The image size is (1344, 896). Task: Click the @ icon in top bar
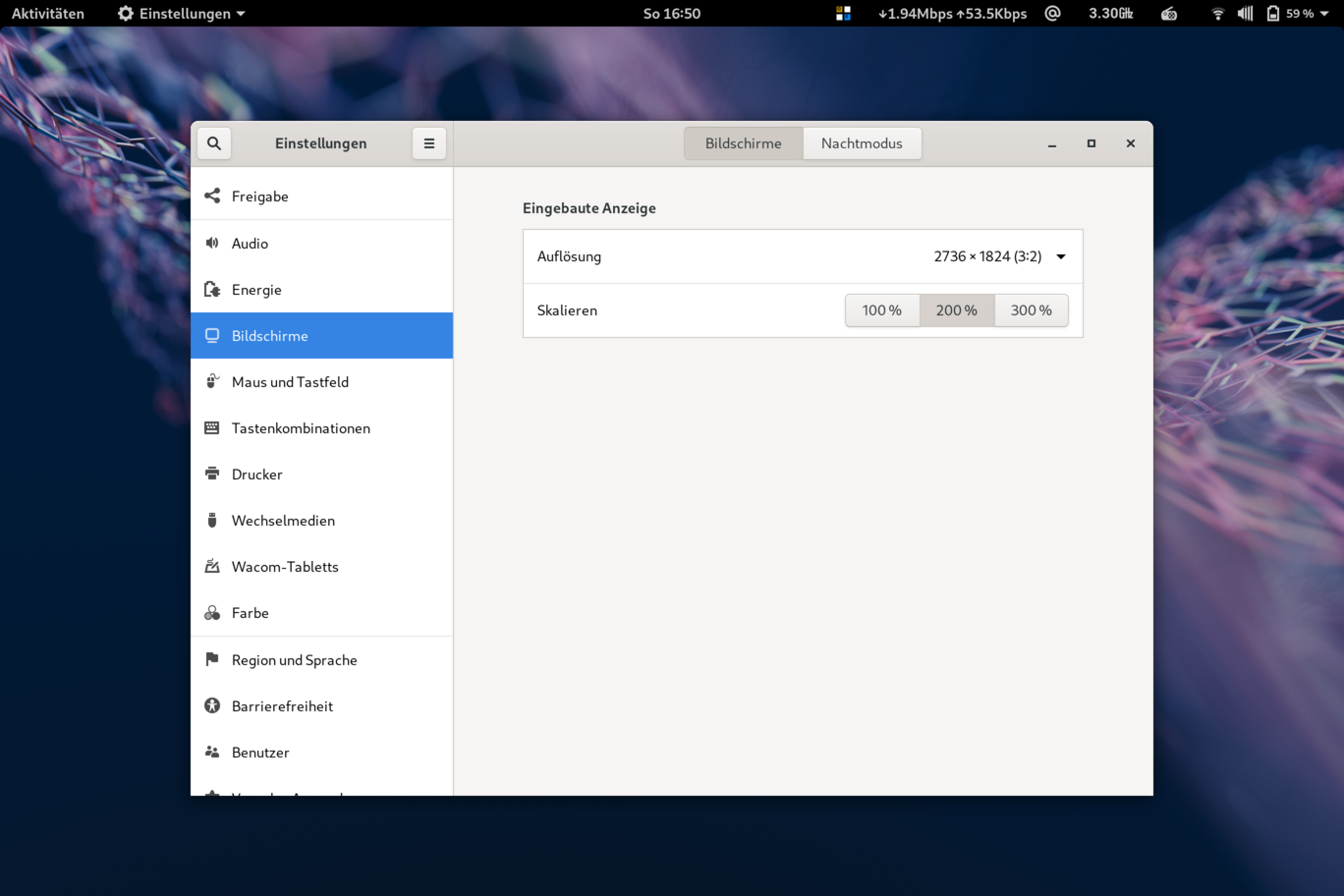[1053, 14]
